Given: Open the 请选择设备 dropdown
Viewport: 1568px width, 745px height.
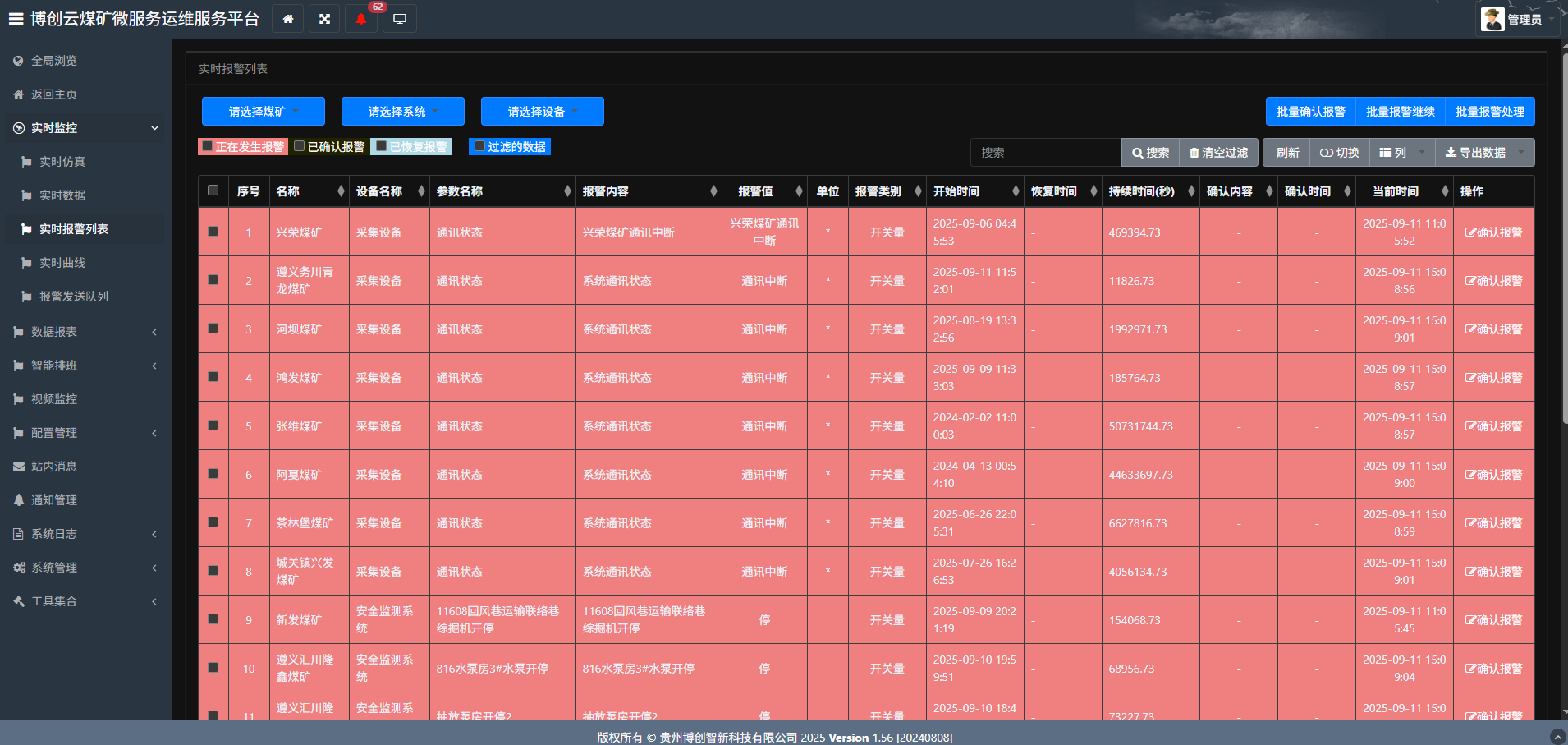Looking at the screenshot, I should (542, 112).
